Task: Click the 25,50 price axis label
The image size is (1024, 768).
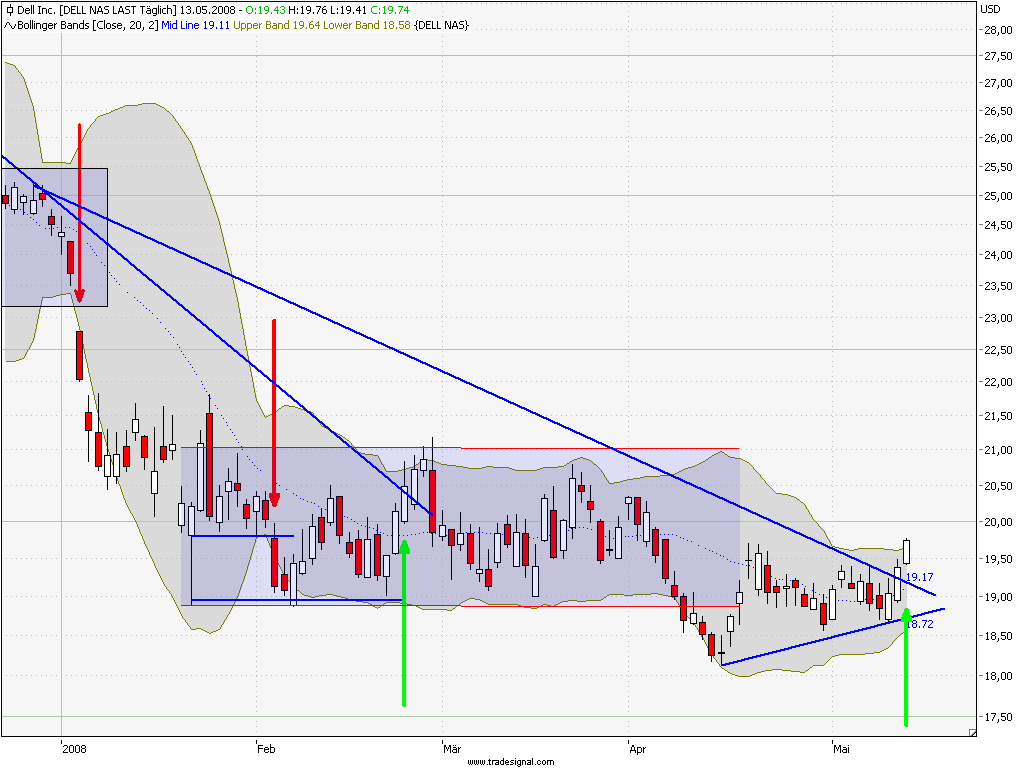Action: coord(998,167)
